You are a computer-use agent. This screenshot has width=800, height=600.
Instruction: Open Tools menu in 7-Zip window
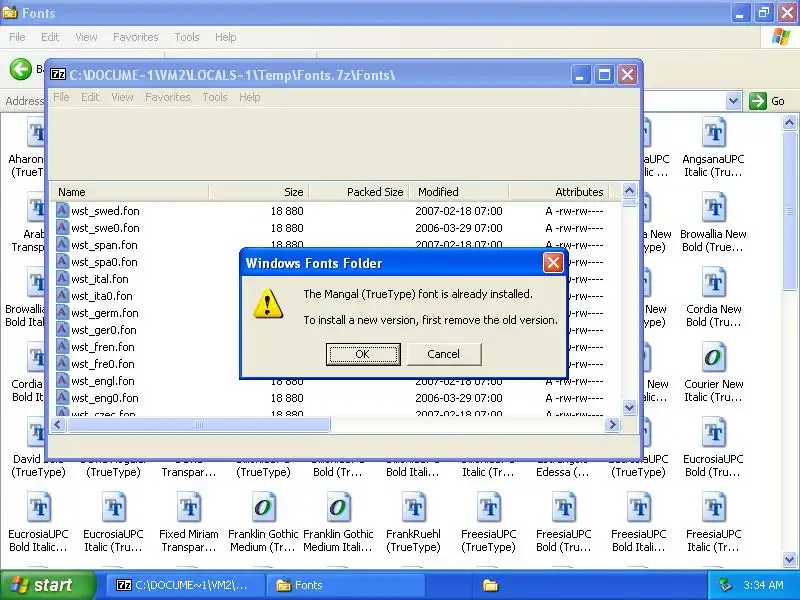pos(215,97)
